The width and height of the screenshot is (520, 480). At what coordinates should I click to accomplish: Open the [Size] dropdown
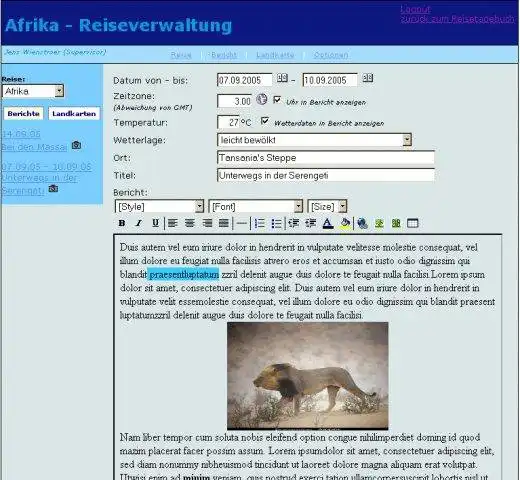pos(327,206)
